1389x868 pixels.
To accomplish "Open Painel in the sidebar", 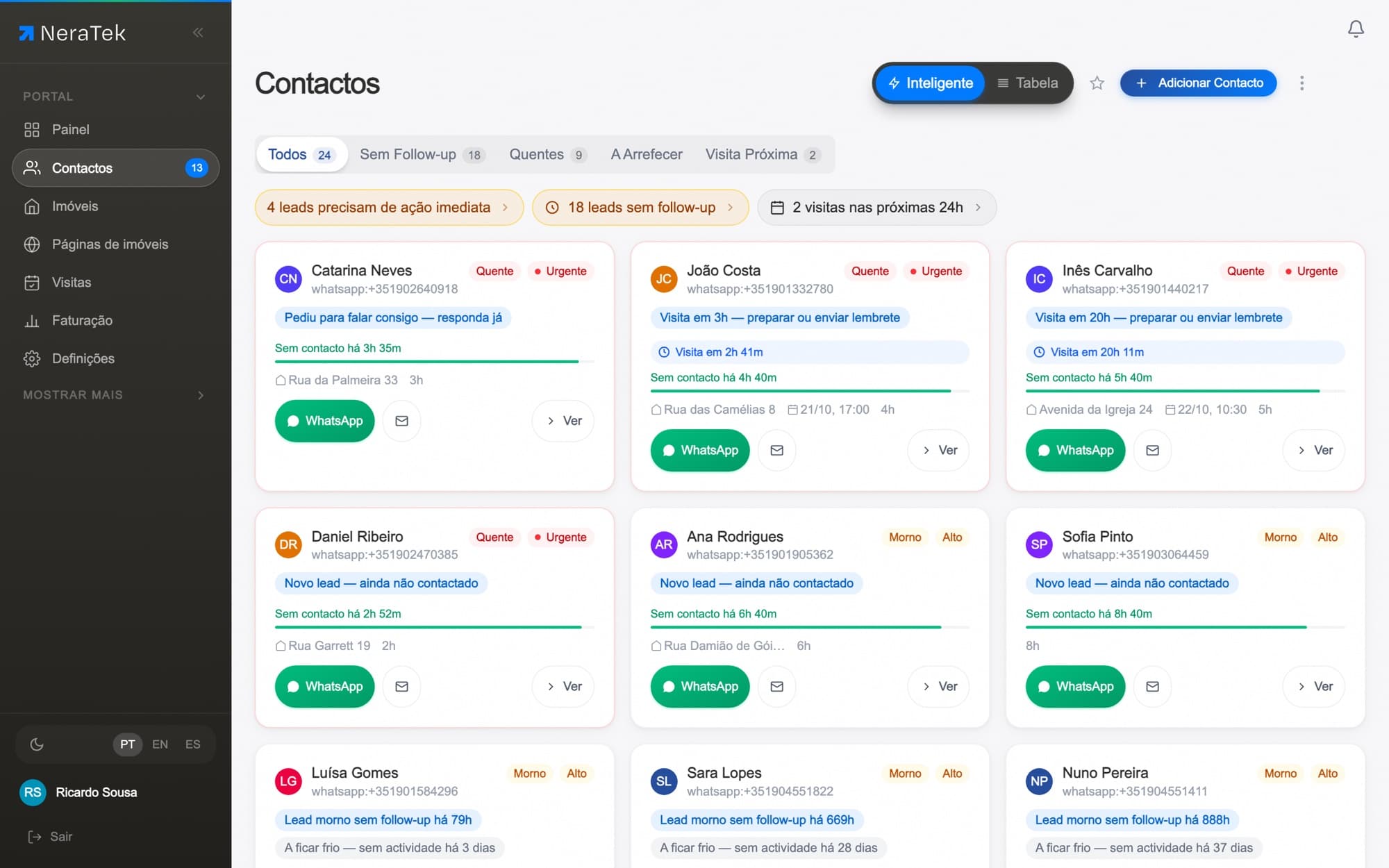I will coord(115,129).
